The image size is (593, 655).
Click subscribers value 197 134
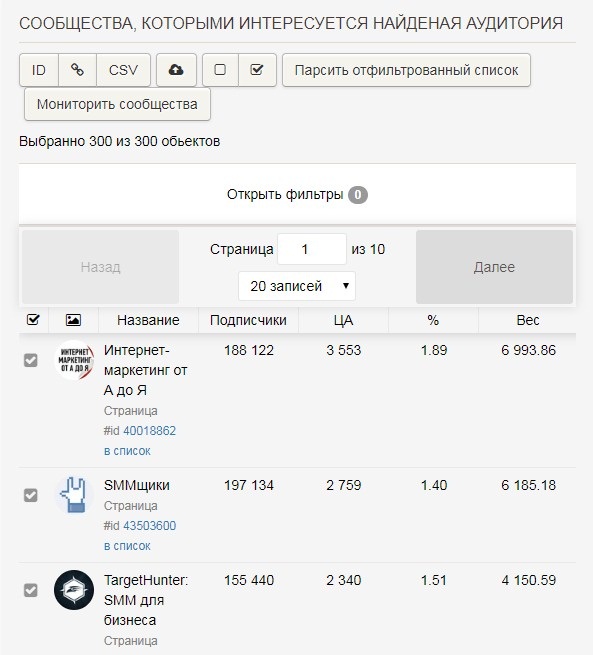point(249,485)
